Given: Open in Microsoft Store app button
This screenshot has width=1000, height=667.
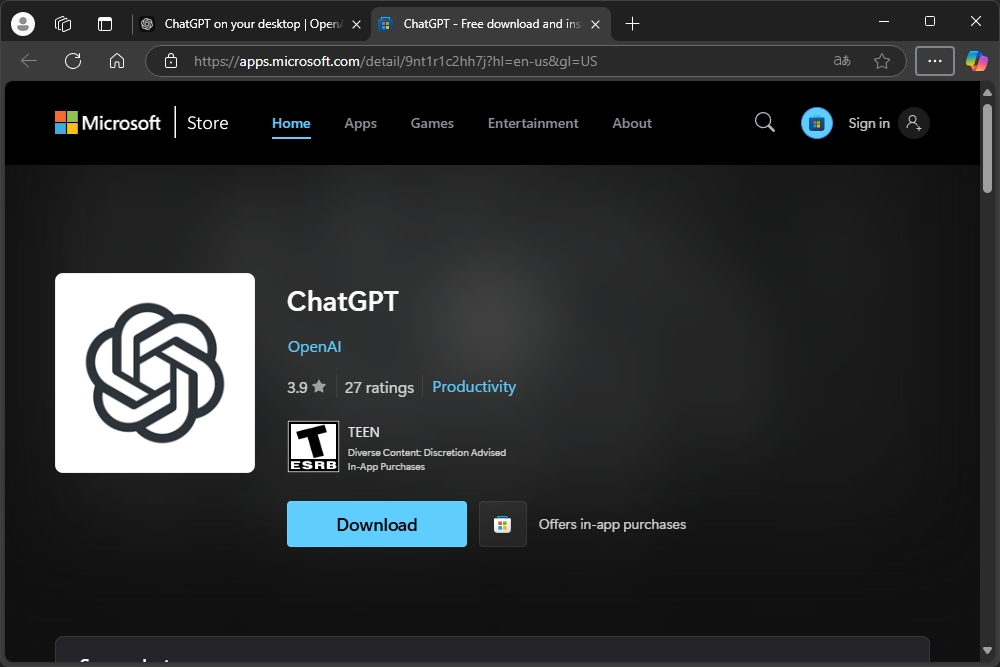Looking at the screenshot, I should click(503, 524).
